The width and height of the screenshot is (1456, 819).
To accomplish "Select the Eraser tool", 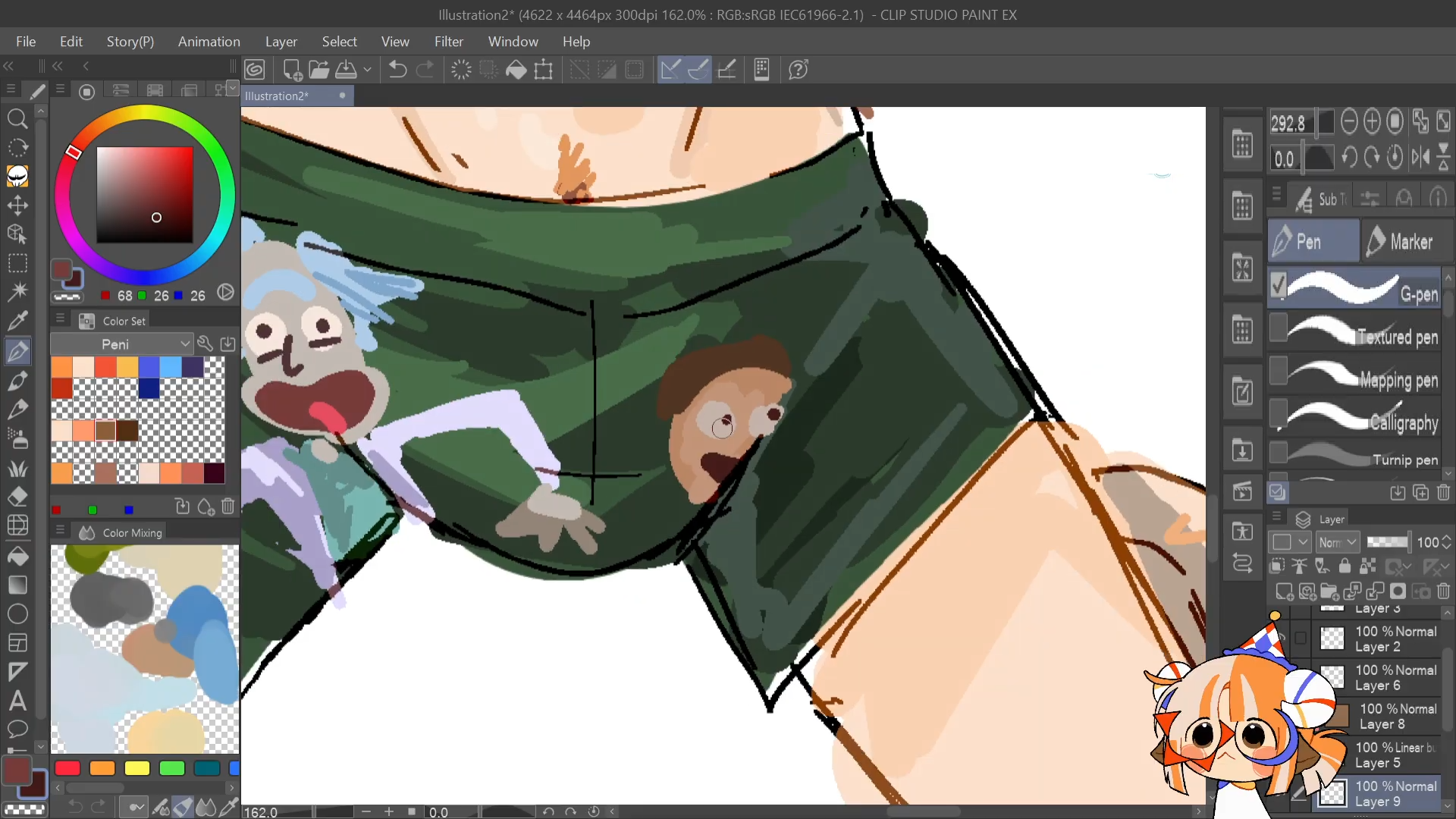I will pyautogui.click(x=17, y=496).
